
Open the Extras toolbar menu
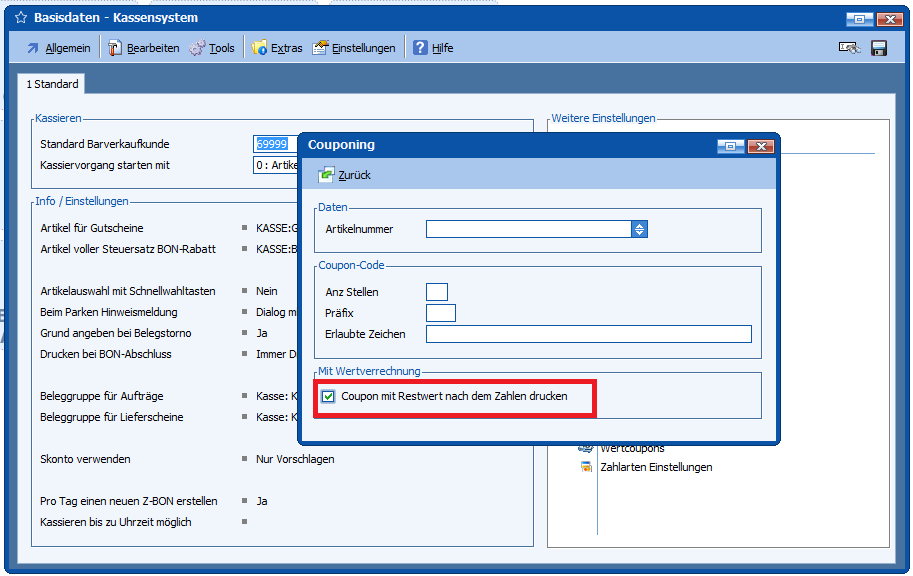[x=277, y=48]
